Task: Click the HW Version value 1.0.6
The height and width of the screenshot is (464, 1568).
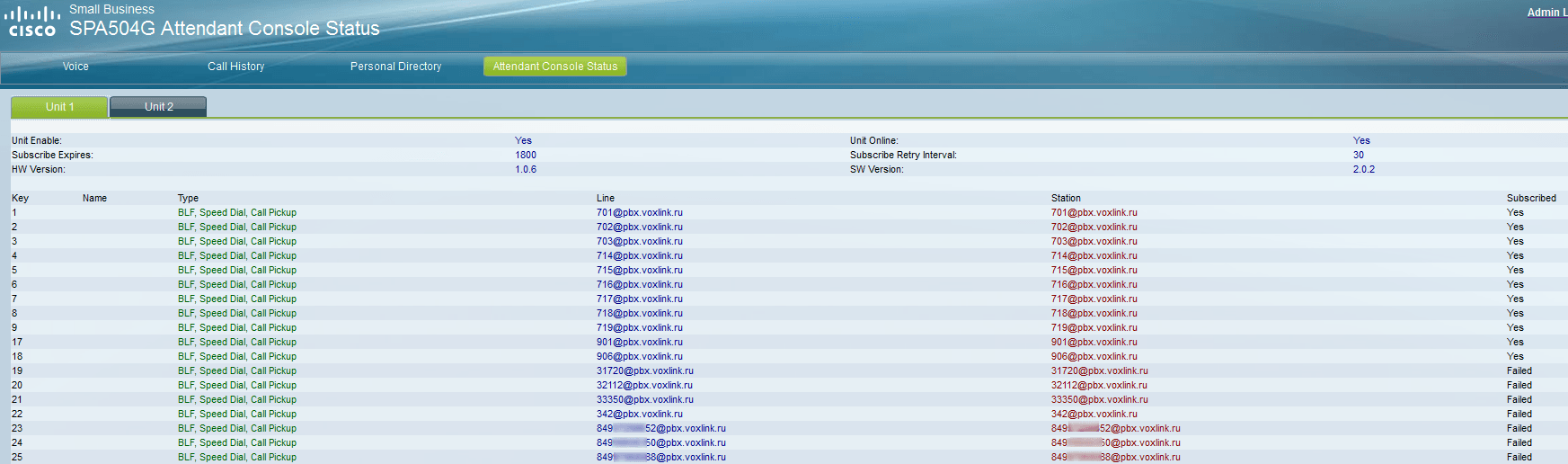Action: [x=526, y=169]
